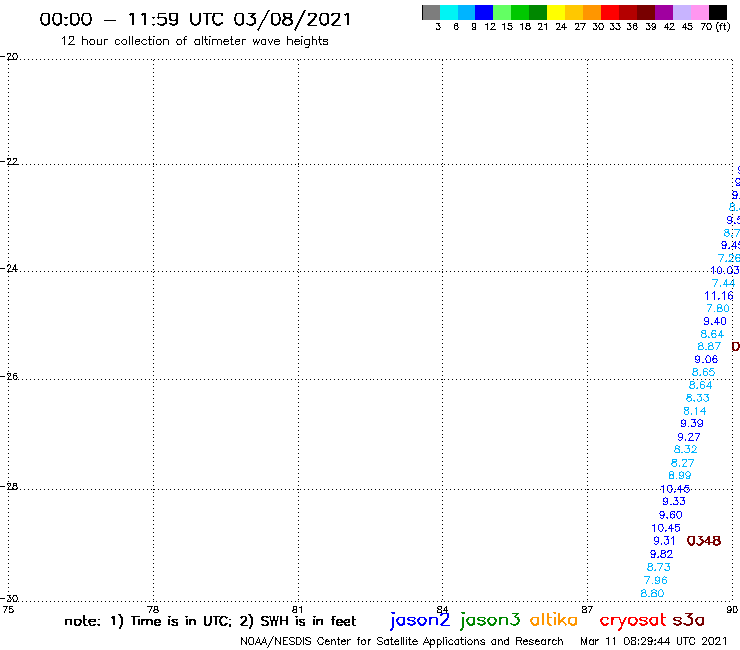Screen dimensions: 740x650
Task: Click the wave height value 9.40
Action: click(715, 321)
